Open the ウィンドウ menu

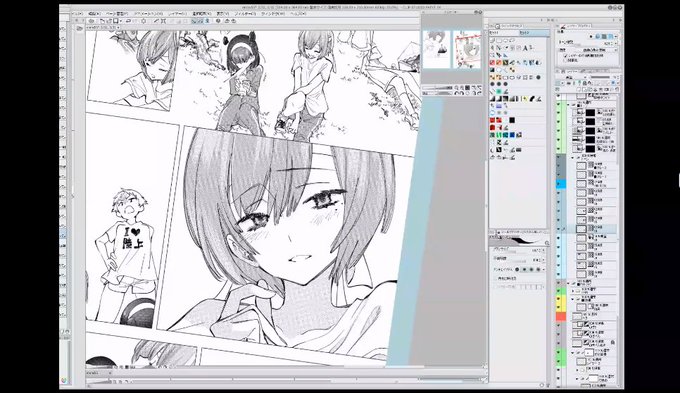tap(273, 13)
